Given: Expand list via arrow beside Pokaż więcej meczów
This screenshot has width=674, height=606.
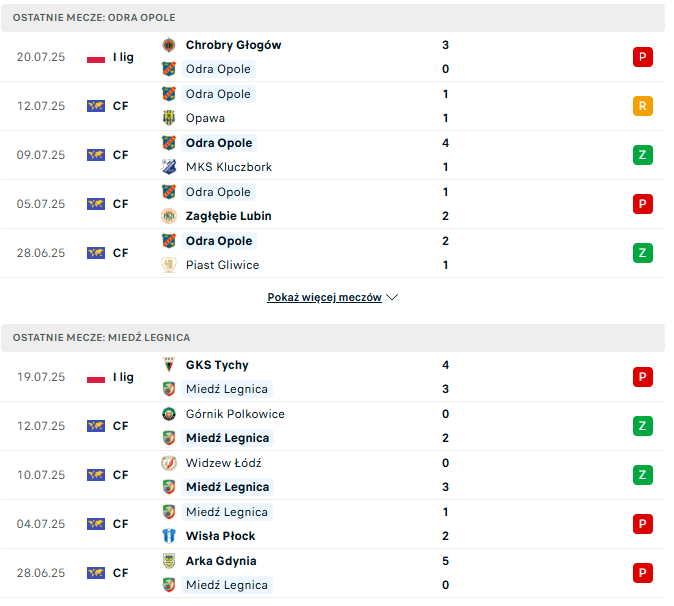Looking at the screenshot, I should [392, 297].
